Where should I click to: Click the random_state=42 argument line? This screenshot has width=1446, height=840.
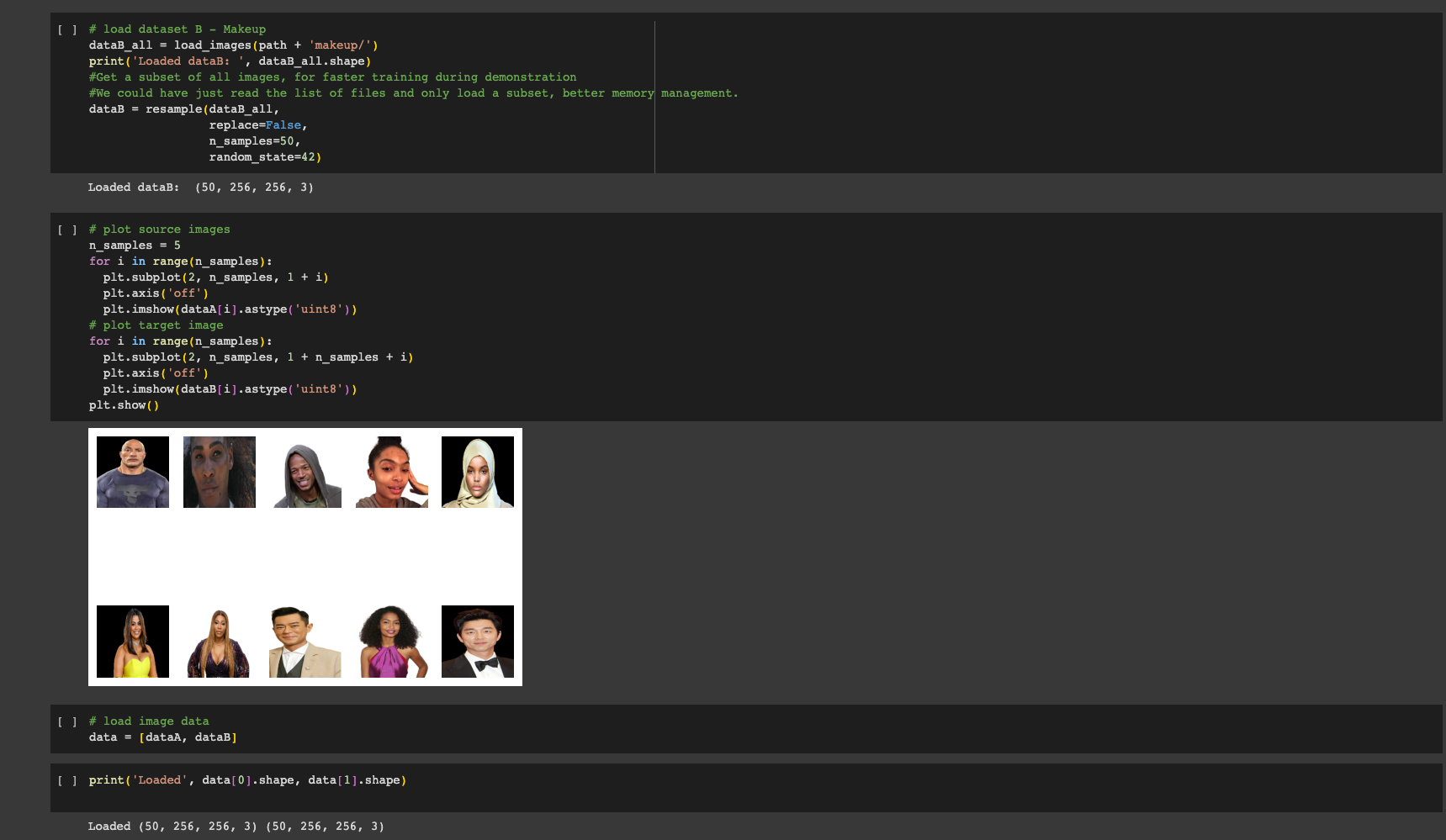(x=265, y=157)
